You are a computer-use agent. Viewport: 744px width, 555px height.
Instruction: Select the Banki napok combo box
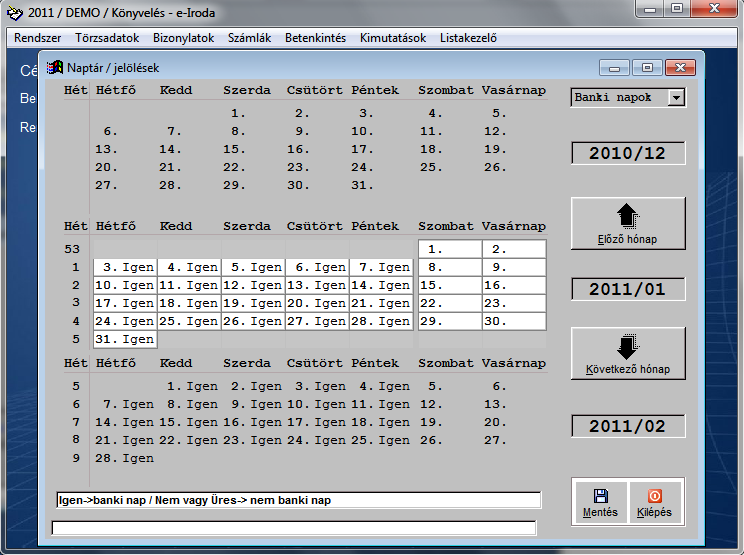click(619, 98)
